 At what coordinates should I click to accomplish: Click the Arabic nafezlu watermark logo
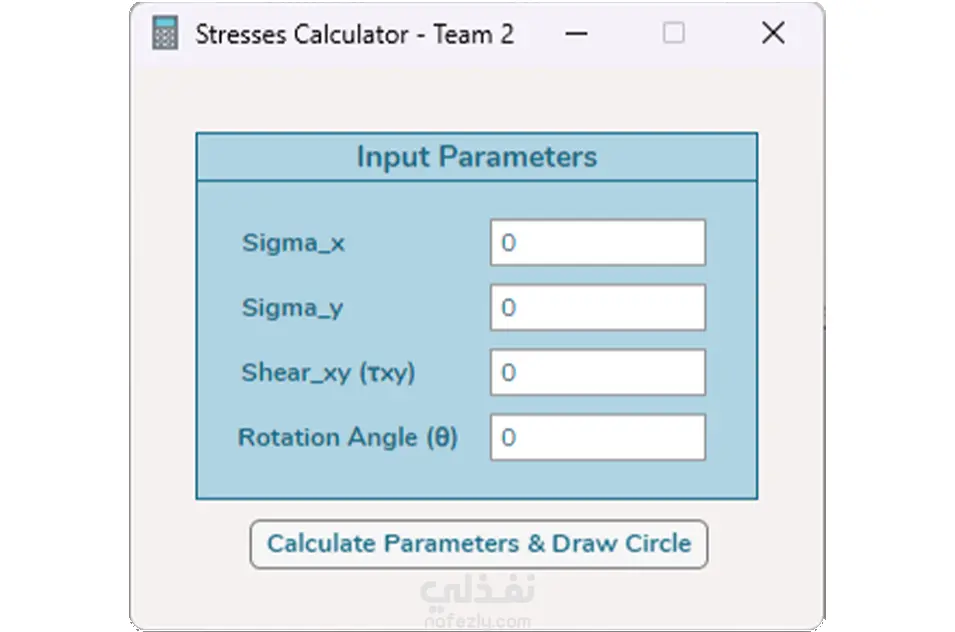(x=478, y=592)
